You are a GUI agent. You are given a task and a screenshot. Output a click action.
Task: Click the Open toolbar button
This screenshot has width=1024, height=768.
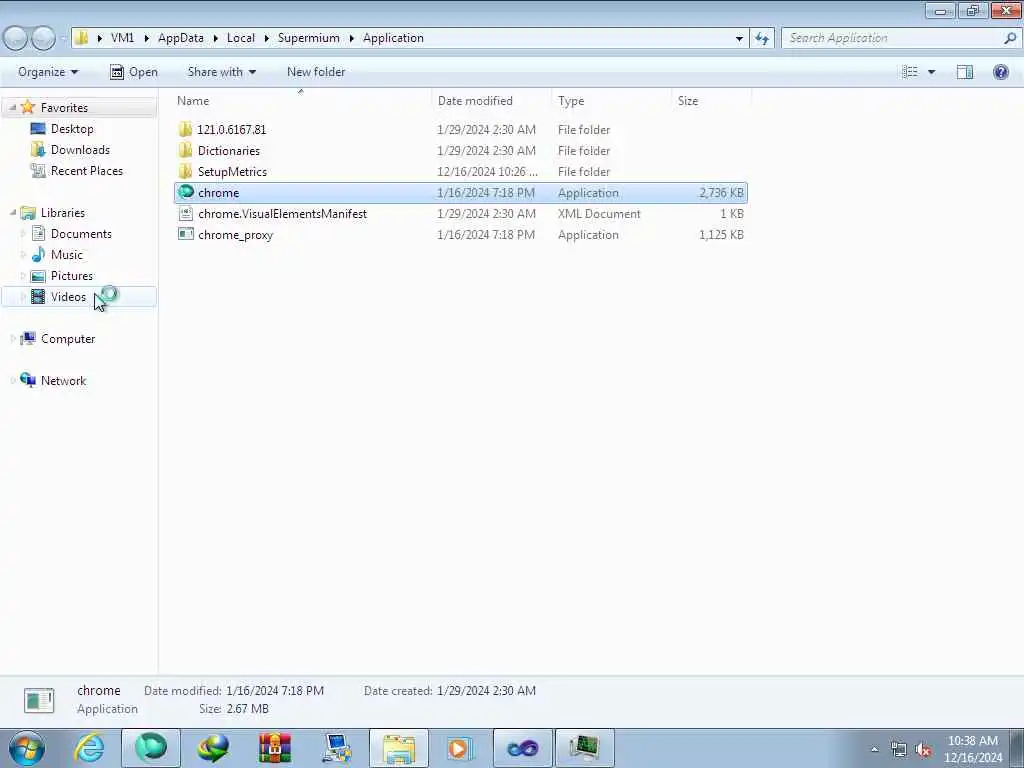[x=134, y=72]
